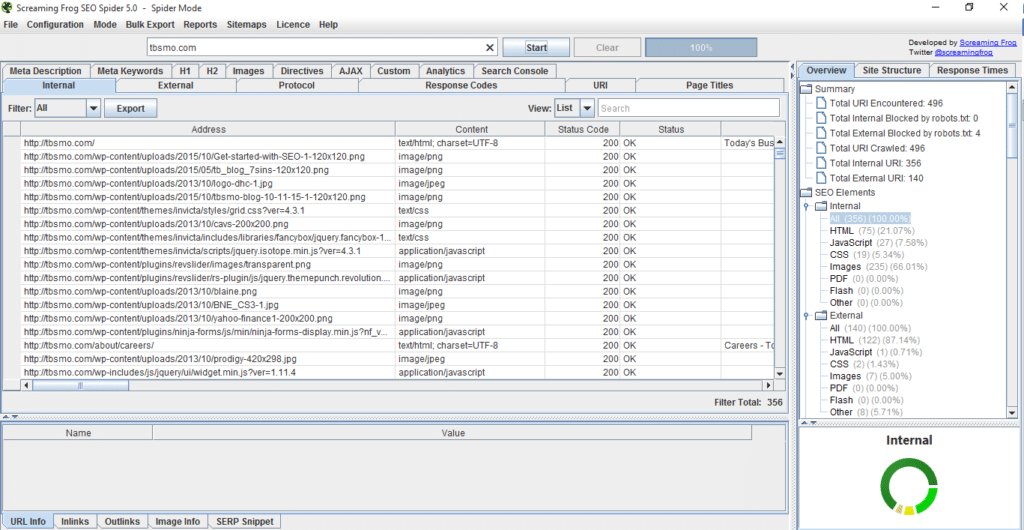
Task: Switch to the External tab
Action: pyautogui.click(x=176, y=86)
